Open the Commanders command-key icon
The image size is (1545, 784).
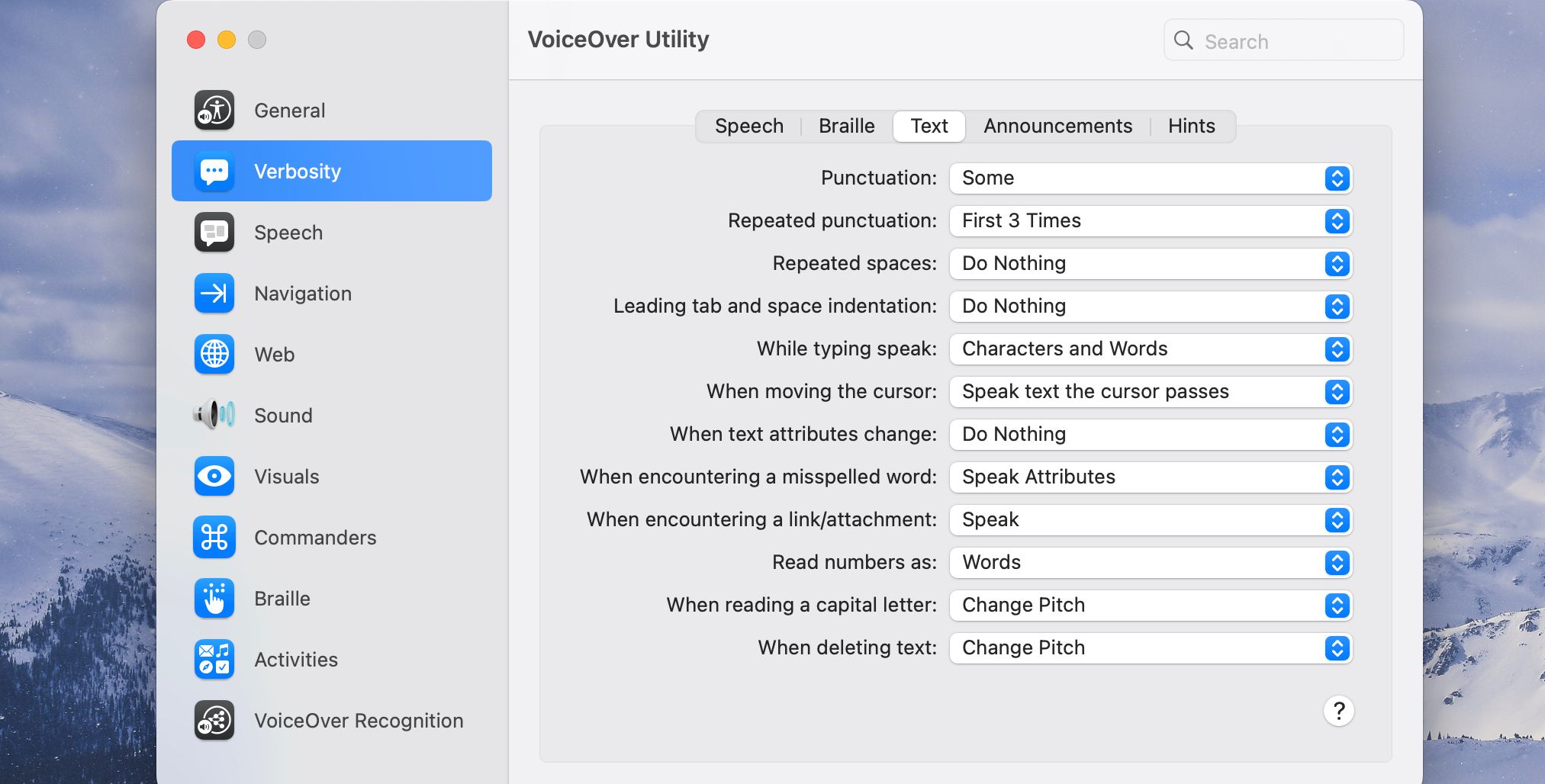[x=214, y=538]
